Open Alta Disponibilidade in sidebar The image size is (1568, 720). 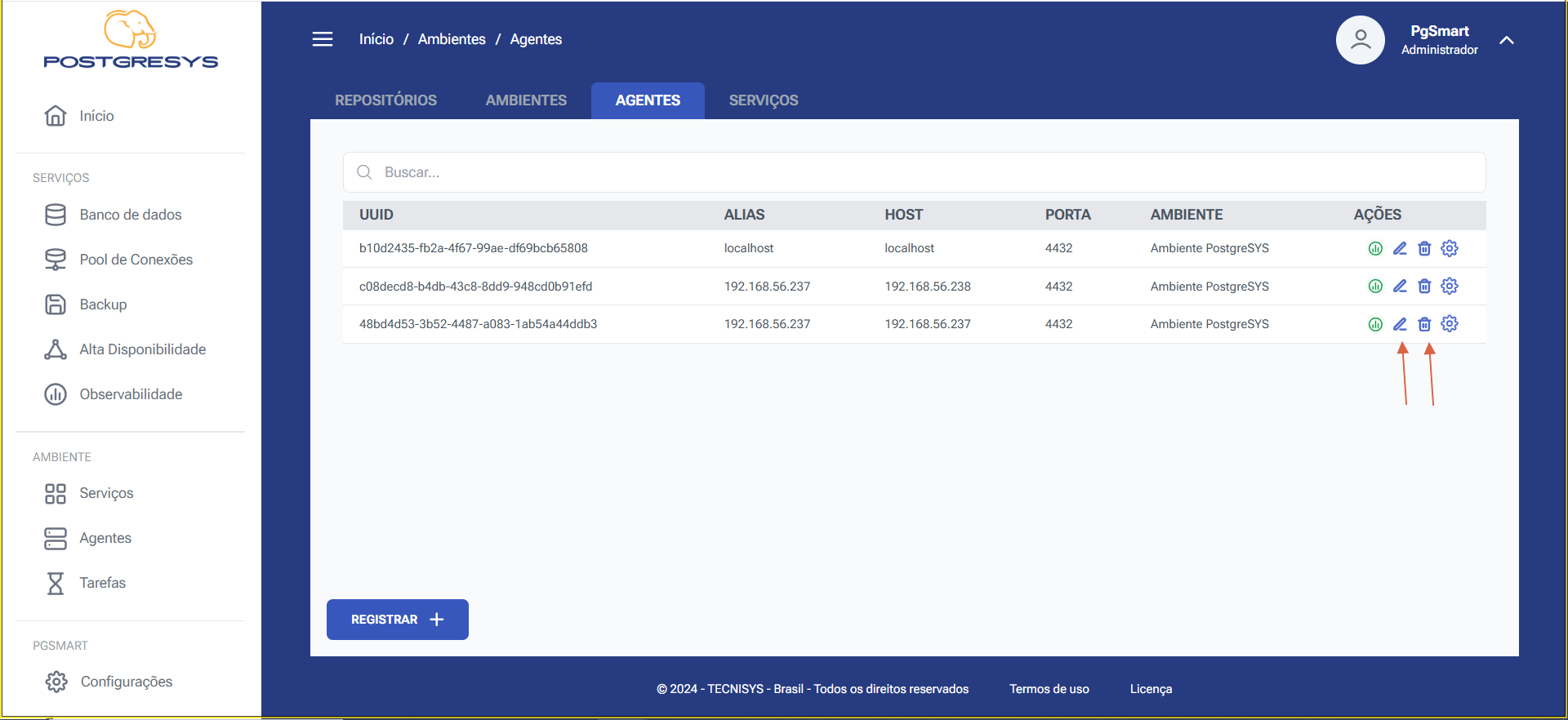point(125,349)
